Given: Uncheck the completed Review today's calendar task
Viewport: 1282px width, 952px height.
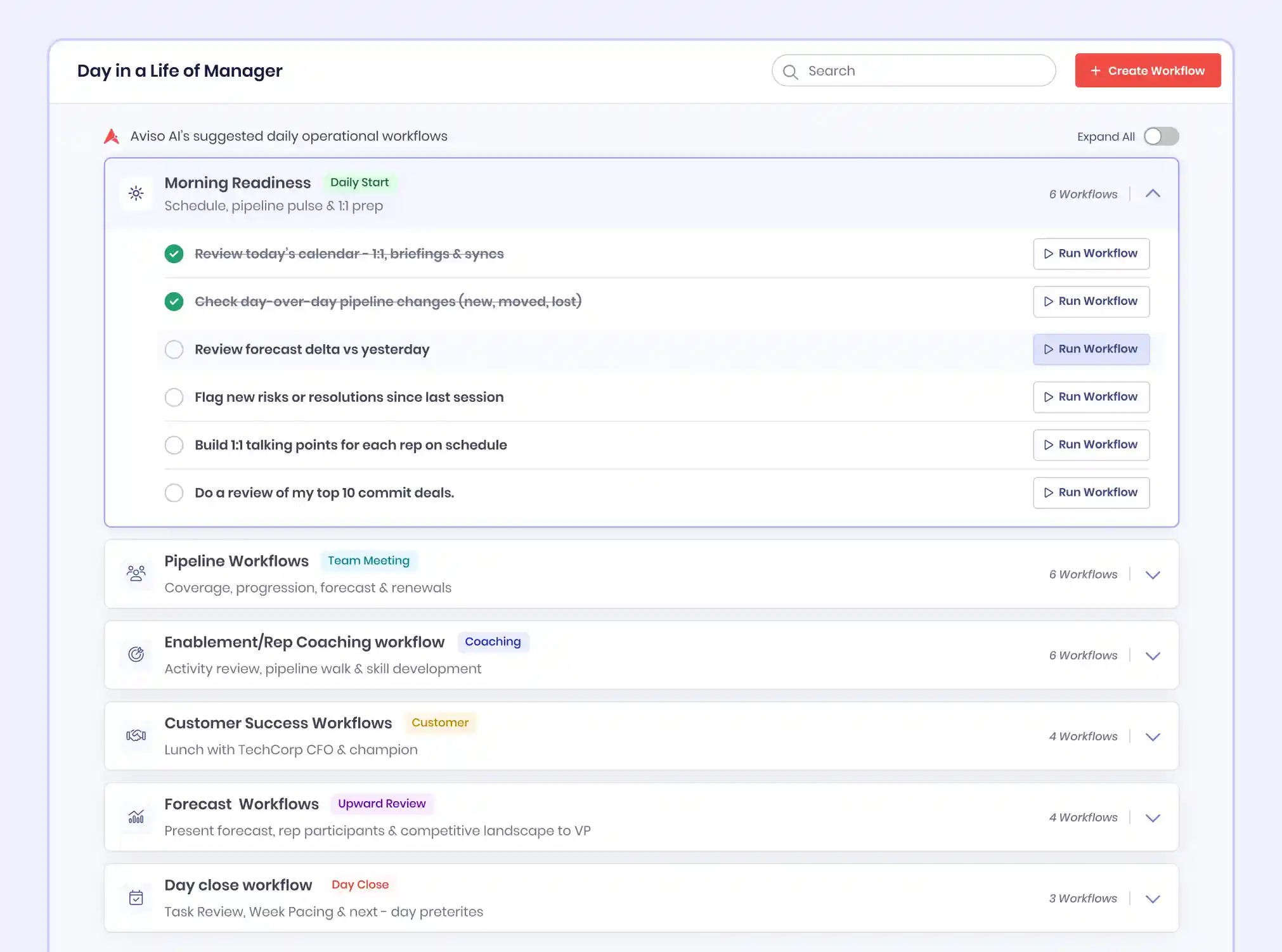Looking at the screenshot, I should coord(174,254).
